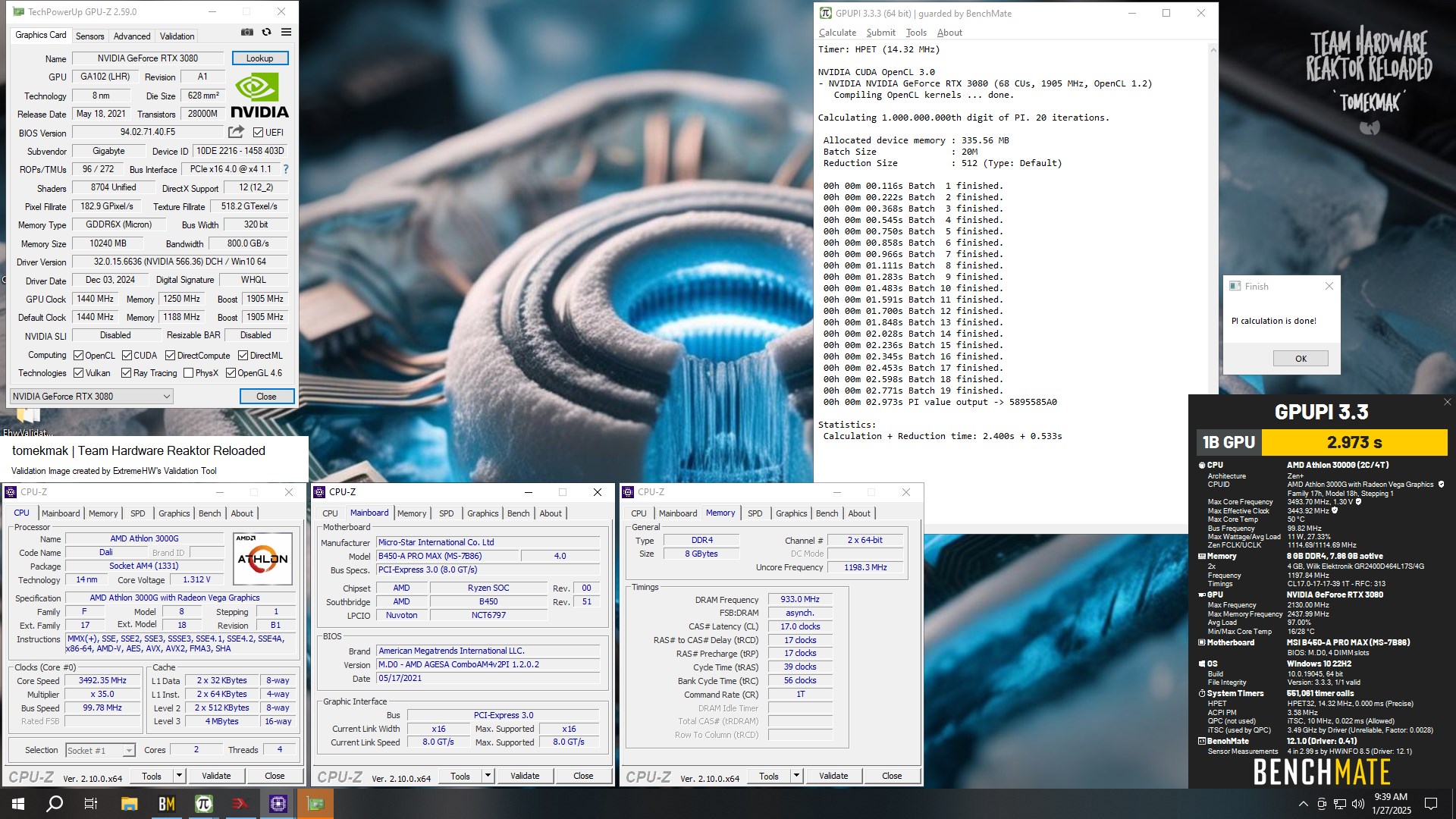The height and width of the screenshot is (819, 1456).
Task: Click GPU Name field NVIDIA GeForce RTX 3080
Action: pos(148,58)
